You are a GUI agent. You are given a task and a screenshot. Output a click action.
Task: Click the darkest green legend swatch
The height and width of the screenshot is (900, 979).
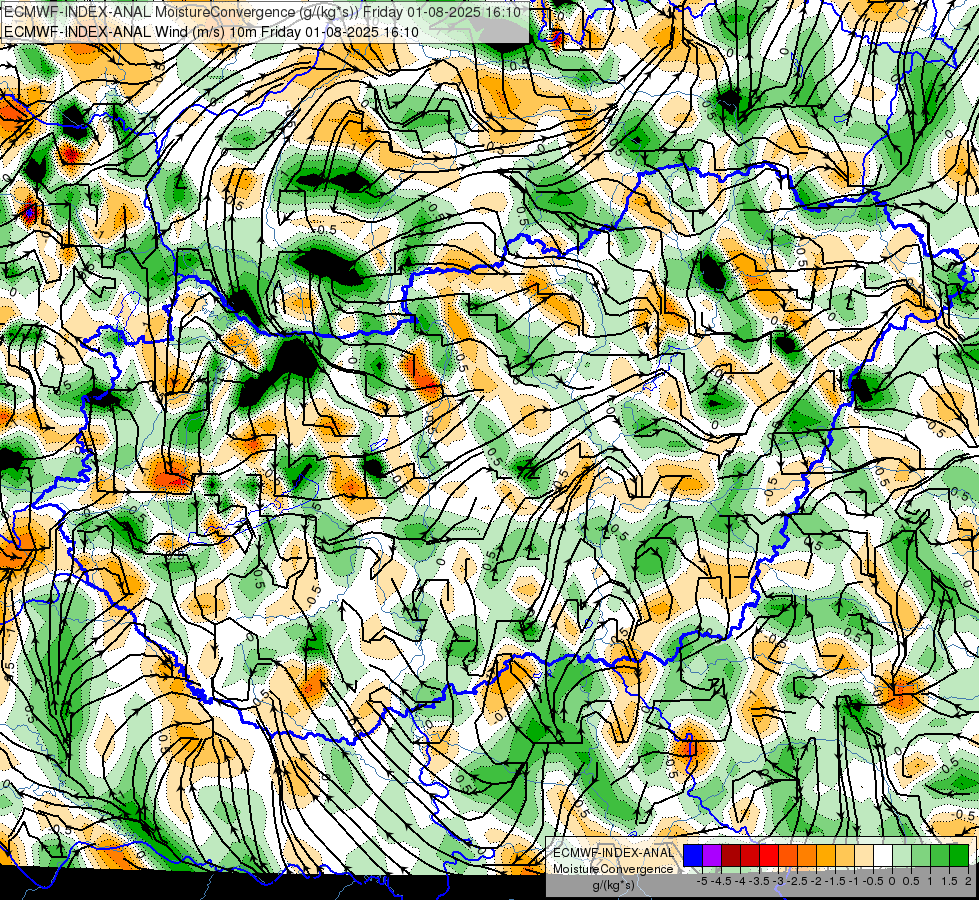click(959, 855)
